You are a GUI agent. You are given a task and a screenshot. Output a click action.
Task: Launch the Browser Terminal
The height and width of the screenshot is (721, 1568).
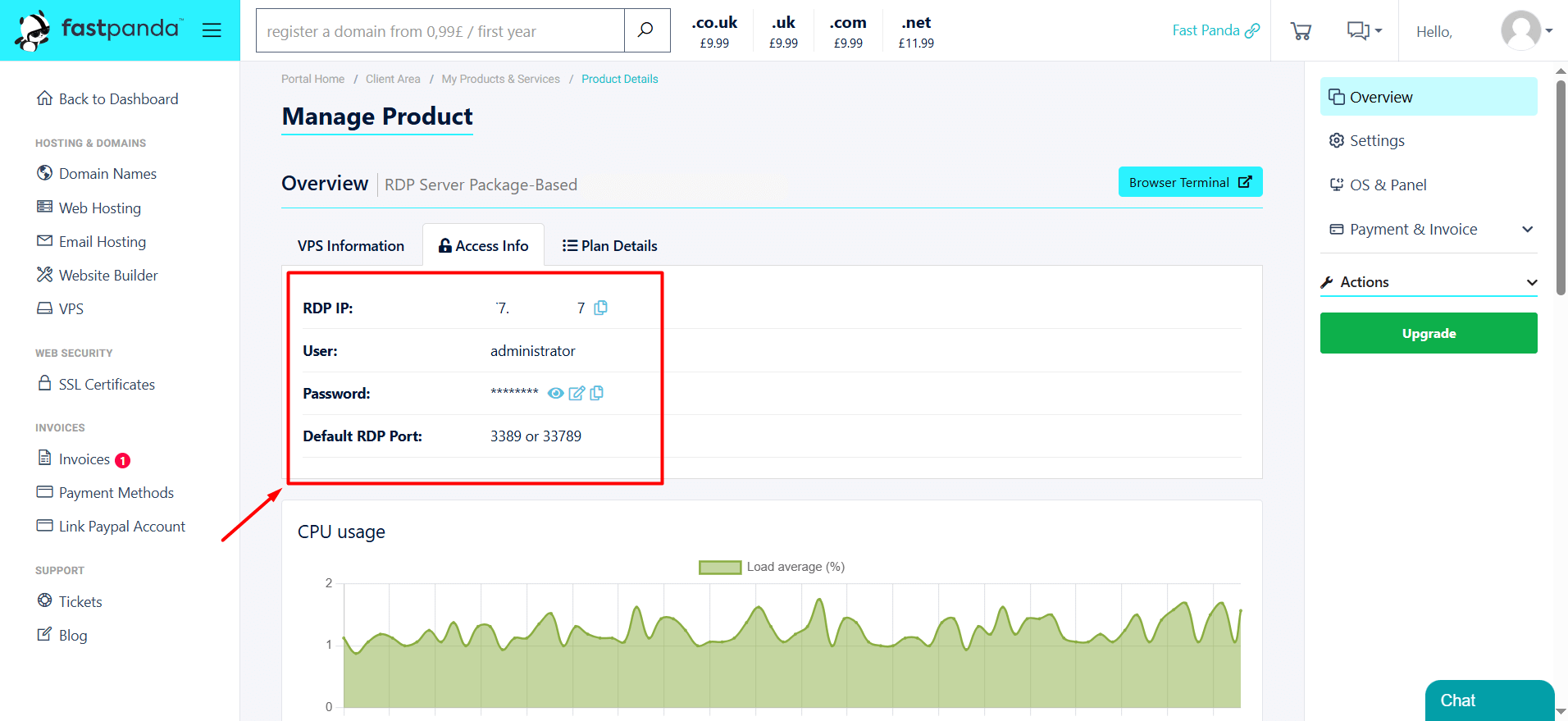click(1190, 182)
